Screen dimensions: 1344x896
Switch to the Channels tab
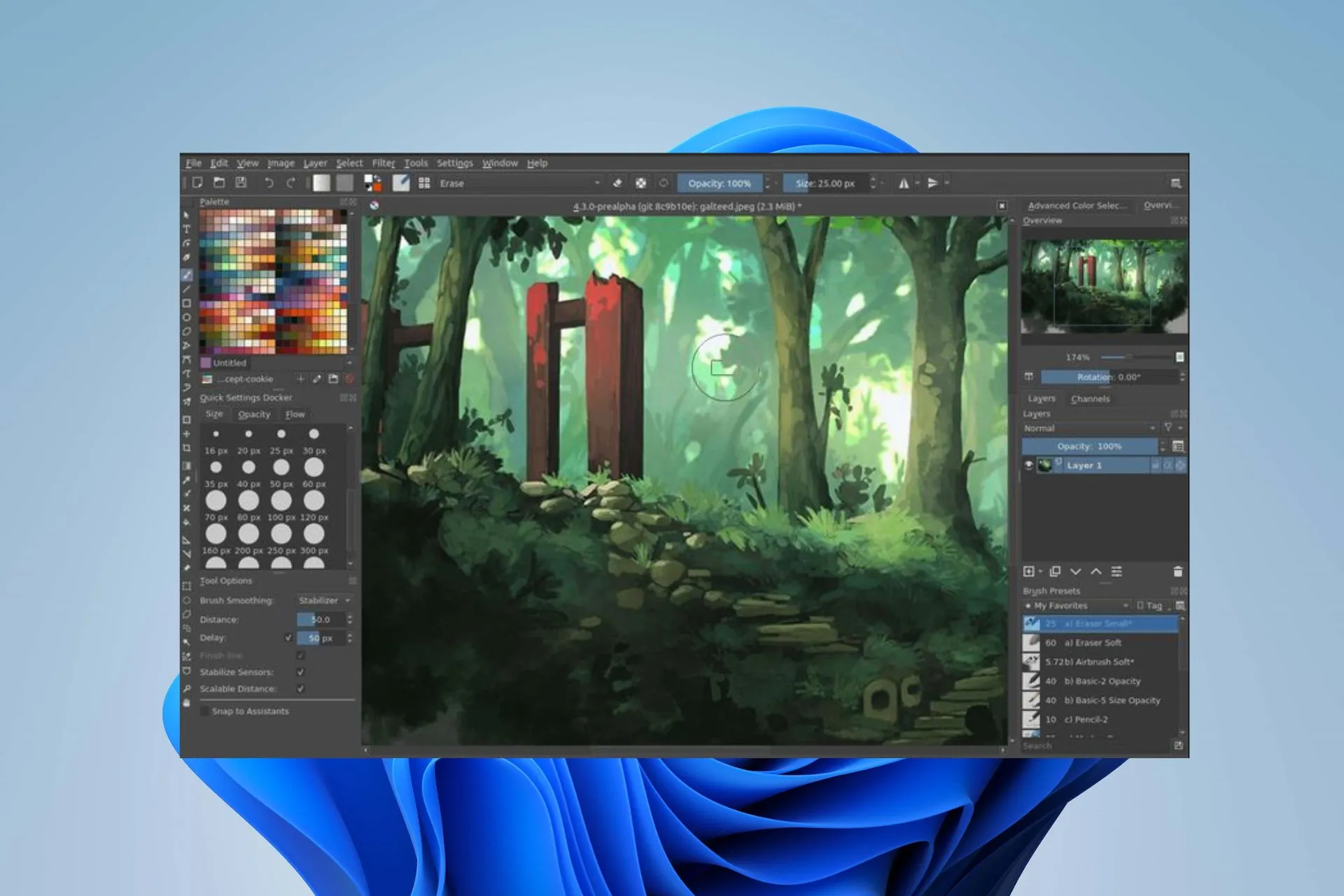point(1090,399)
